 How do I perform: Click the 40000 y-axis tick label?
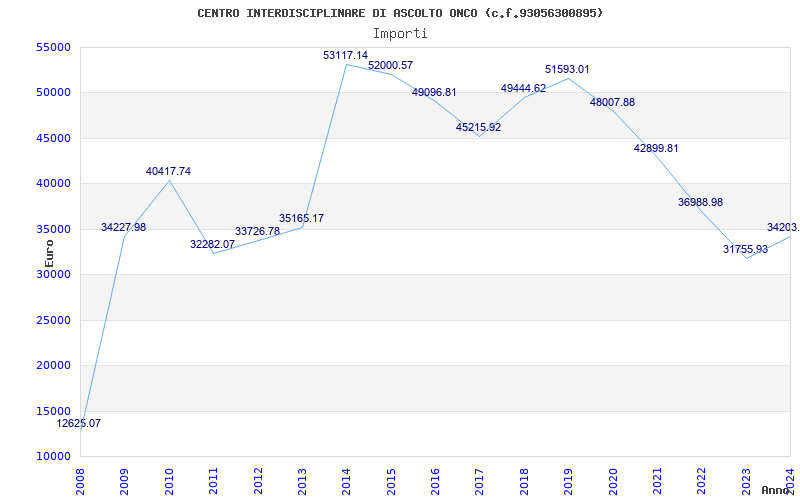(x=53, y=184)
